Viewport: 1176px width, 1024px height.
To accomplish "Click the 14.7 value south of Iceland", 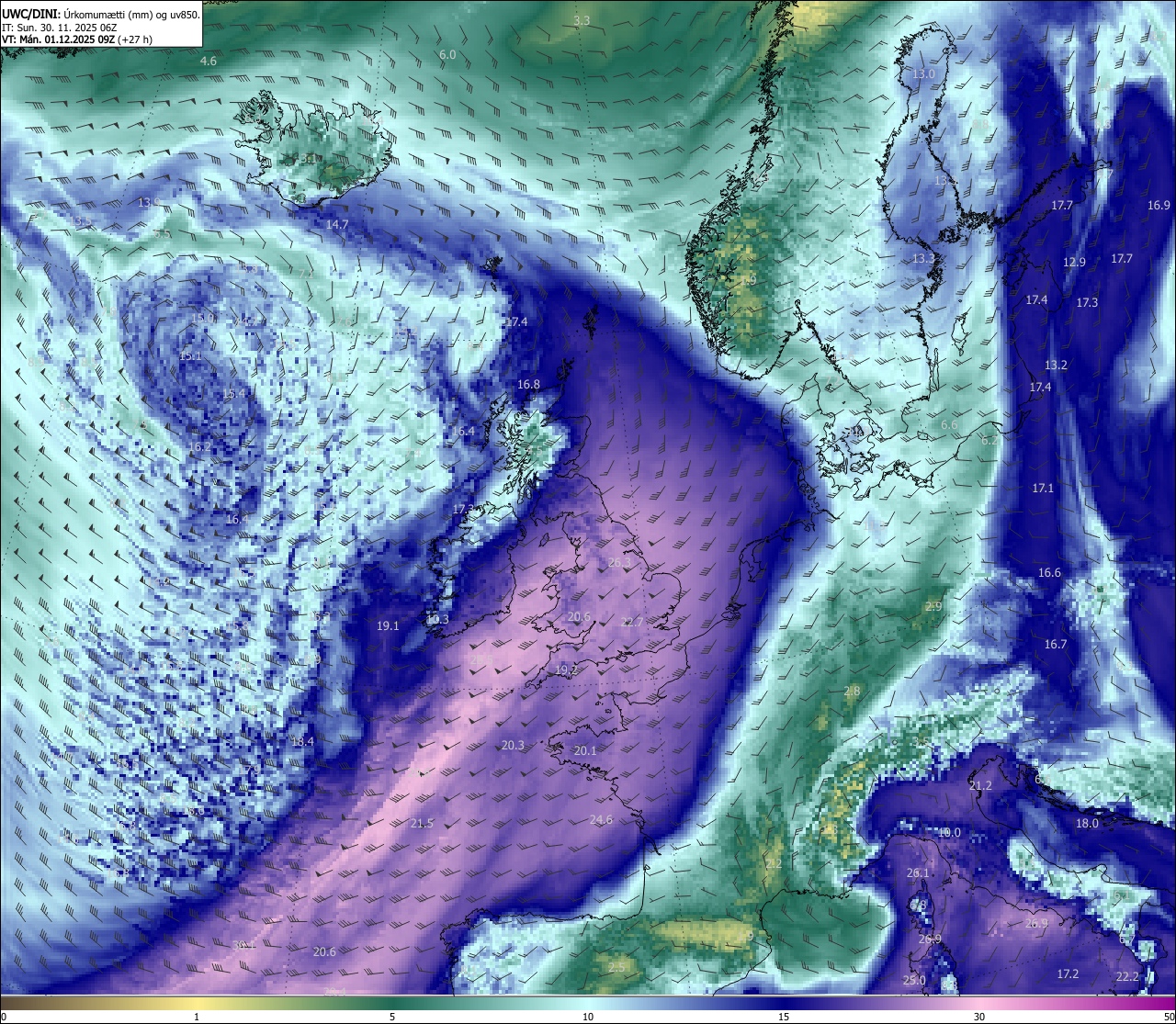I will [x=337, y=225].
